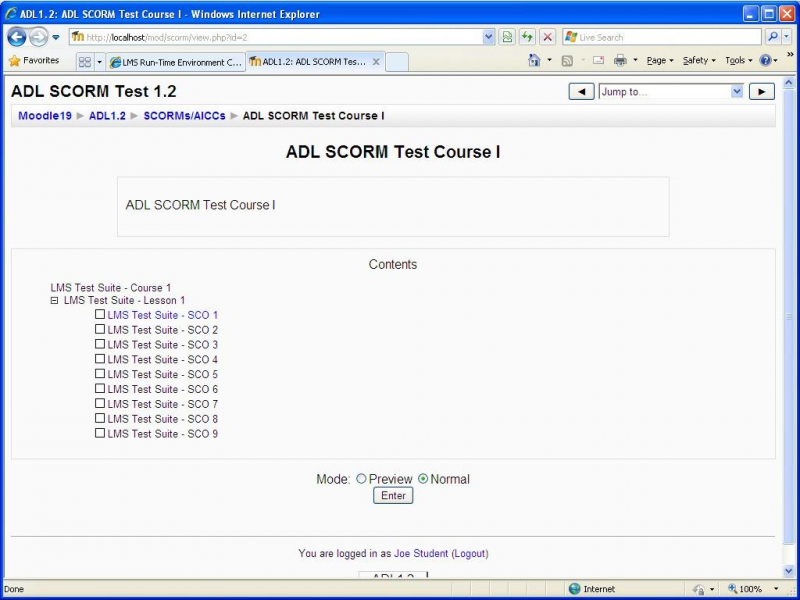Click the search magnifier button
This screenshot has height=600, width=800.
coord(773,37)
